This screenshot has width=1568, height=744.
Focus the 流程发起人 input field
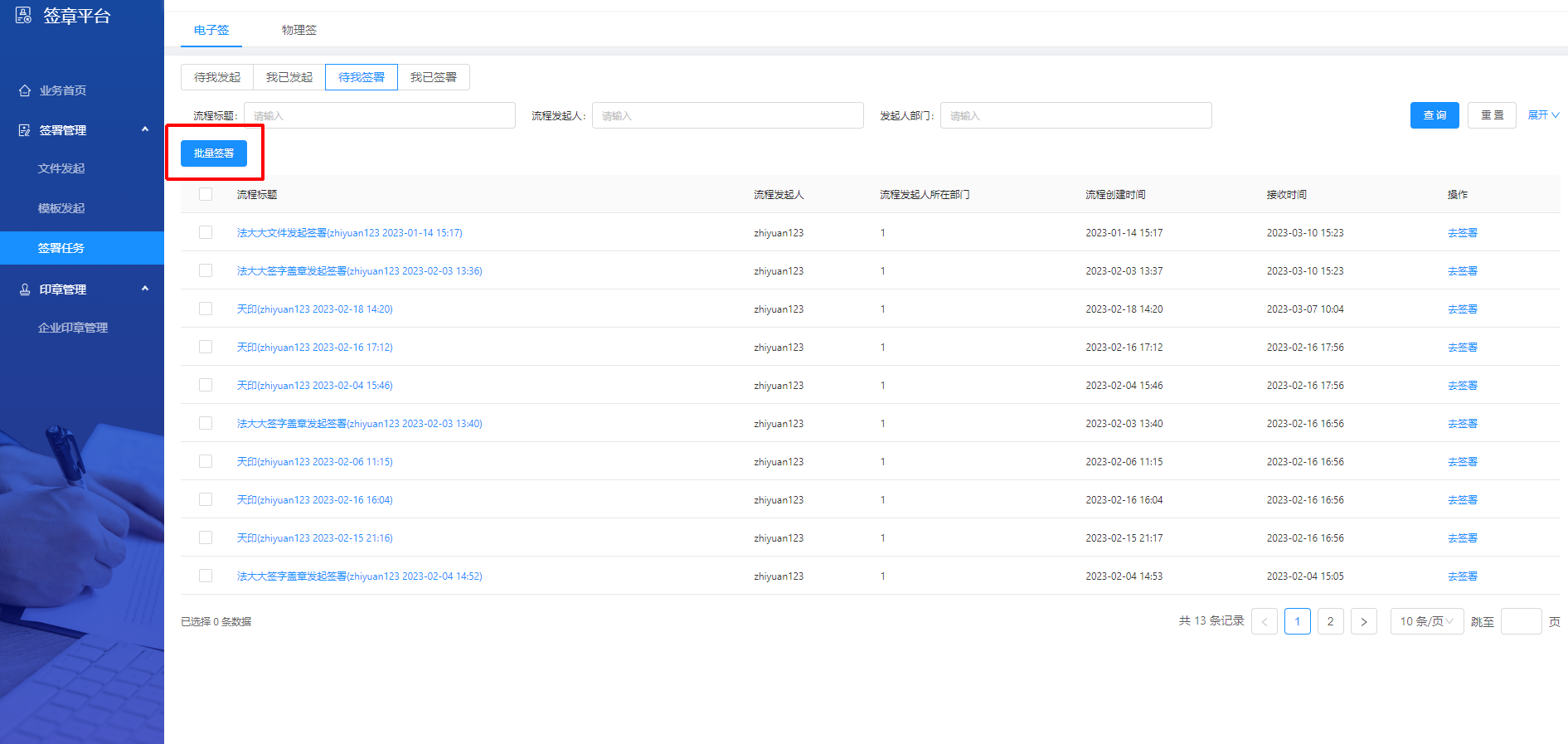pyautogui.click(x=727, y=115)
